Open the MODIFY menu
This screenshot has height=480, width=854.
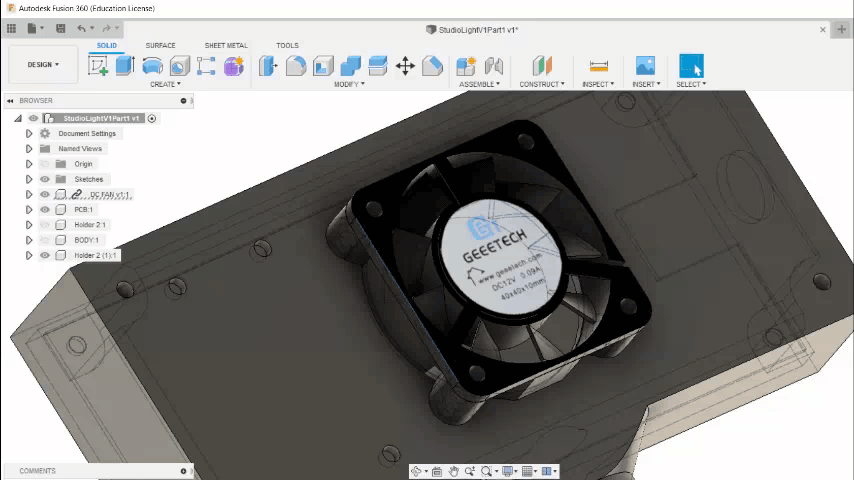[x=349, y=84]
